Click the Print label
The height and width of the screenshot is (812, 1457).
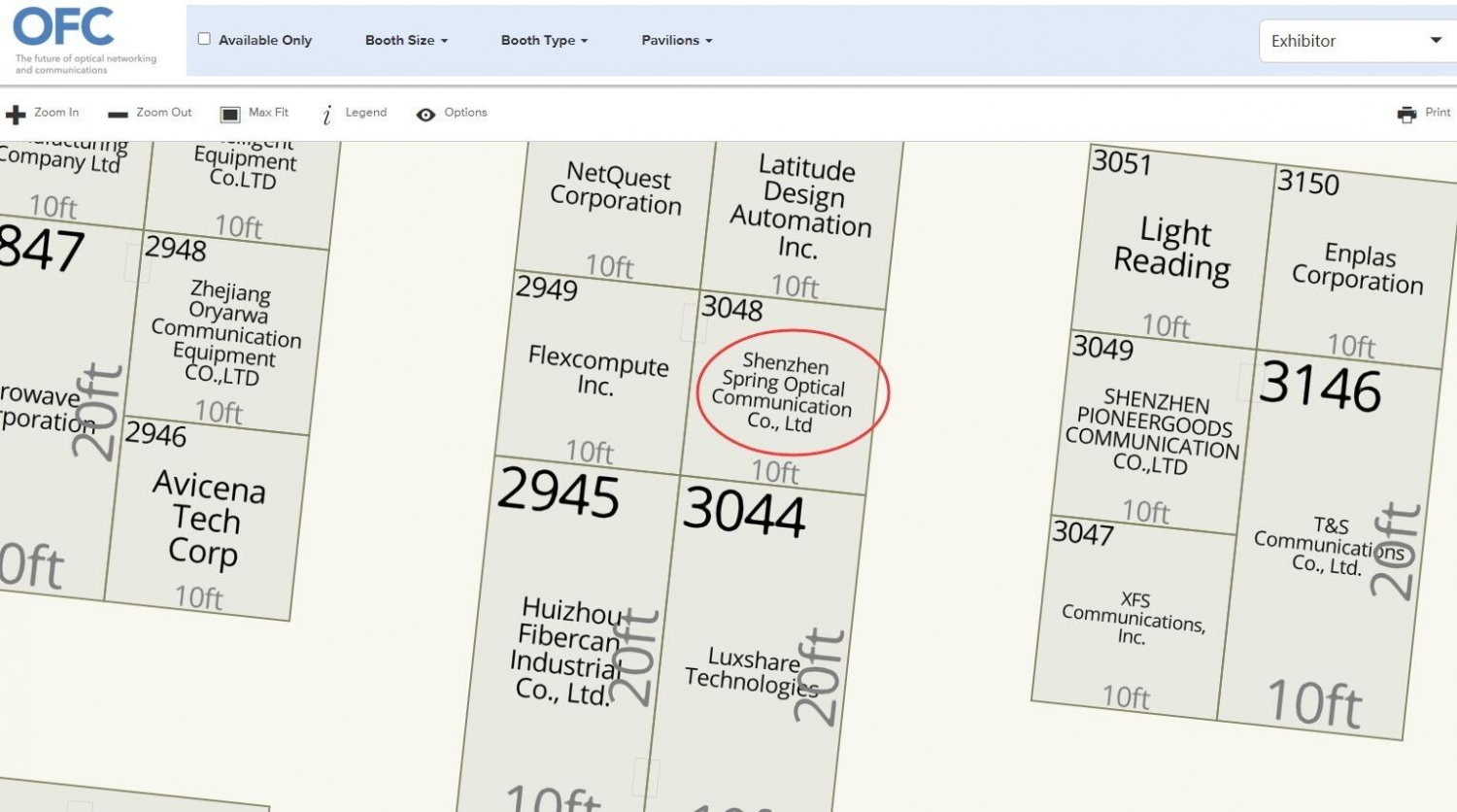coord(1438,113)
